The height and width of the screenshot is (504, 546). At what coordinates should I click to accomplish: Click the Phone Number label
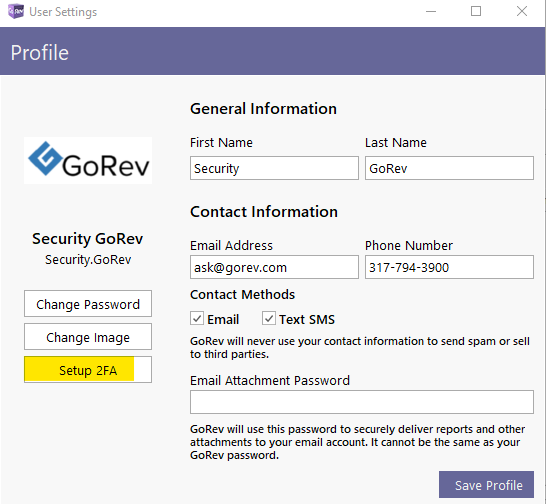pos(409,246)
